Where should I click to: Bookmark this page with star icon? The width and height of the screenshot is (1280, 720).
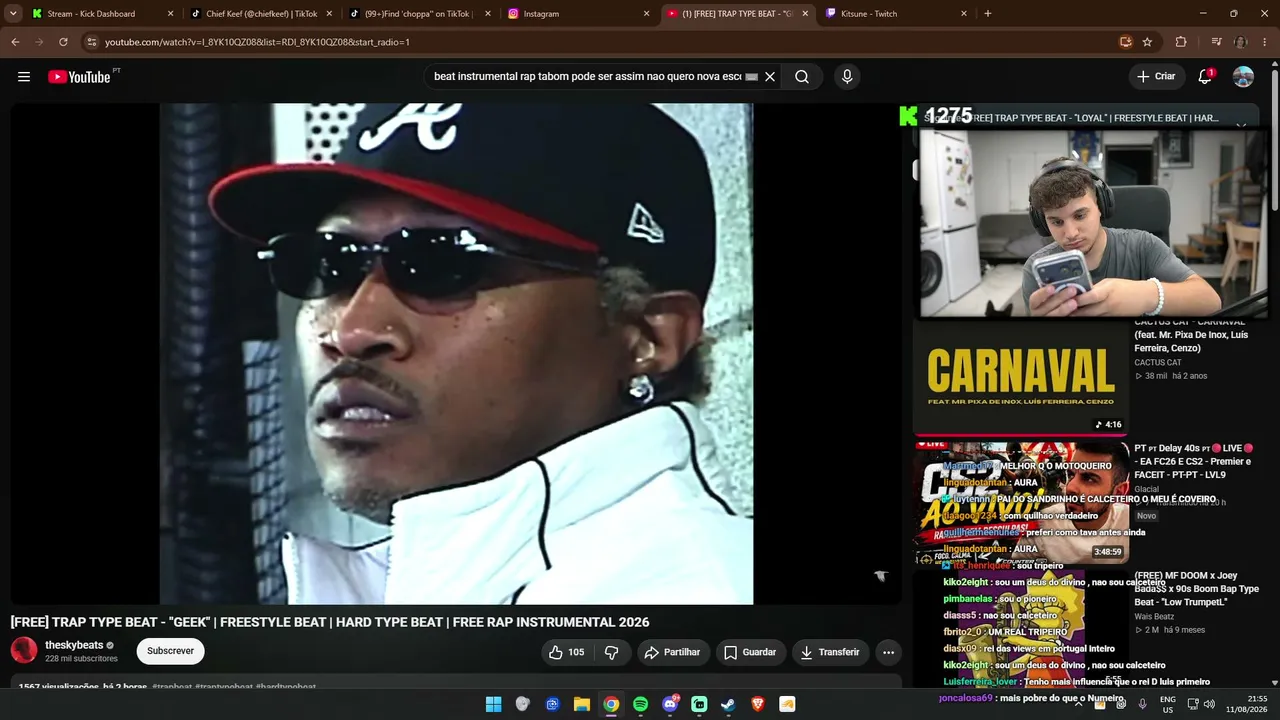coord(1147,42)
